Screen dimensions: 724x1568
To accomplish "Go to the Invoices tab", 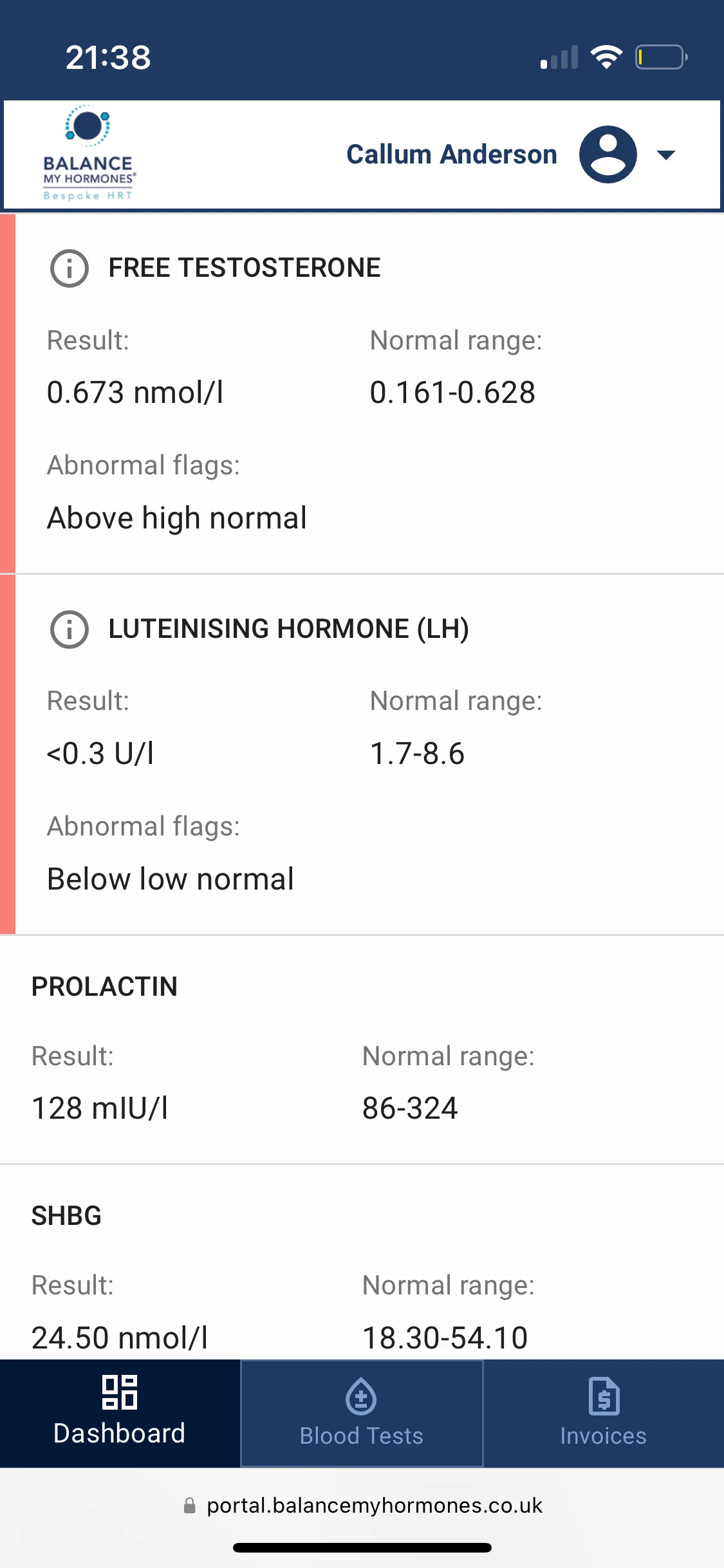I will (604, 1414).
